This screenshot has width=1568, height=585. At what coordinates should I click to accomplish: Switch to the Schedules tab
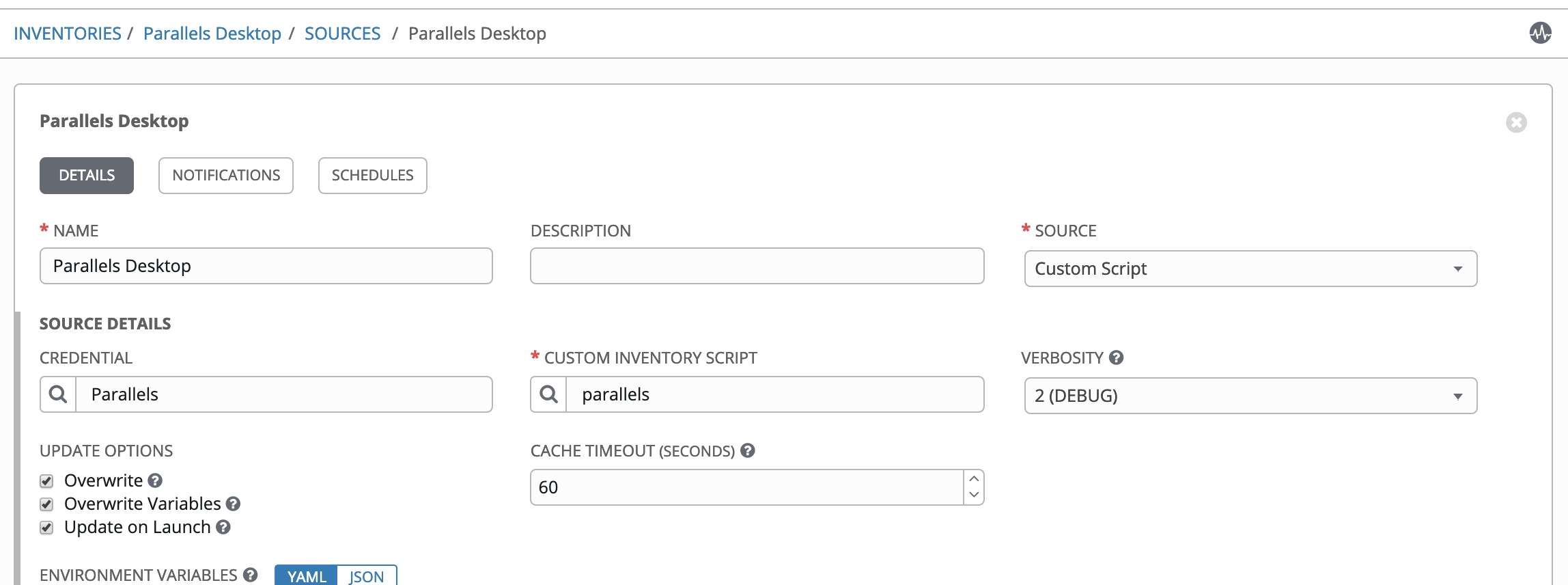click(373, 176)
